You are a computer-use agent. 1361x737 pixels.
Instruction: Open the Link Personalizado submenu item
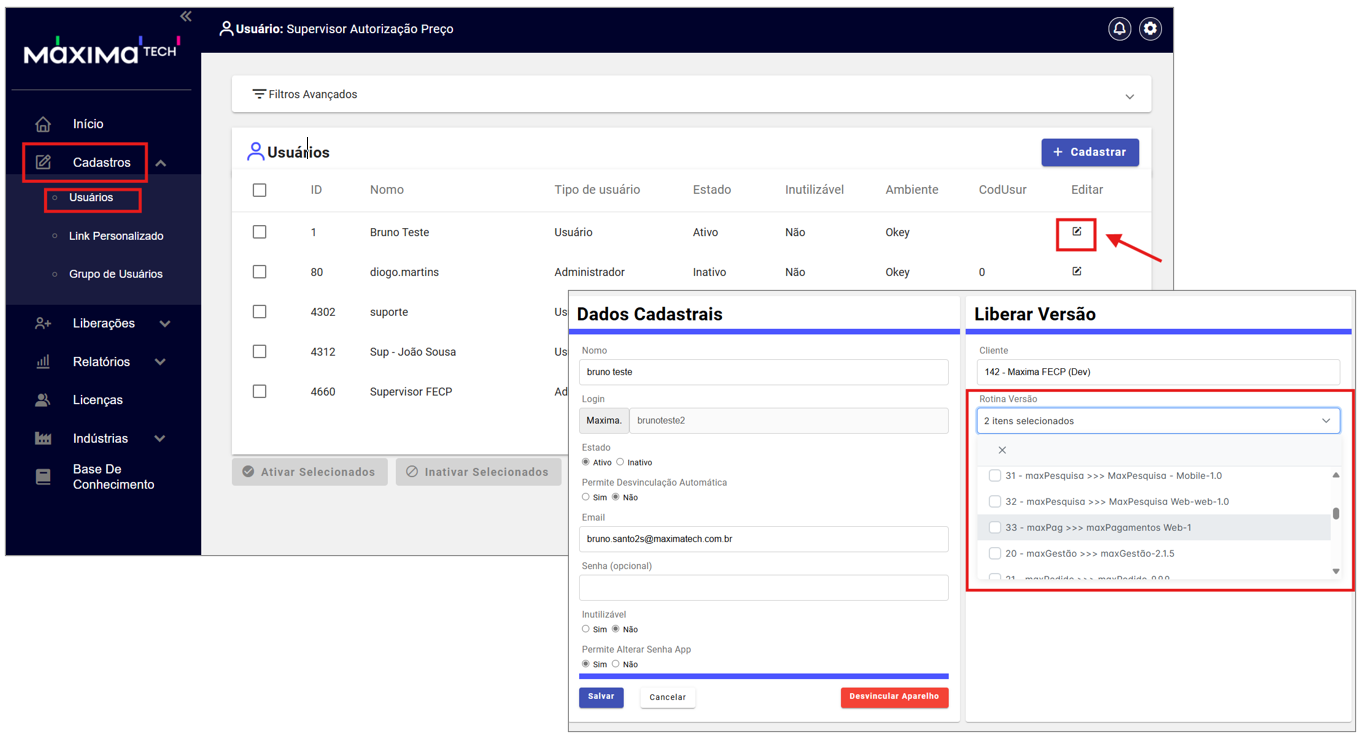pos(116,236)
